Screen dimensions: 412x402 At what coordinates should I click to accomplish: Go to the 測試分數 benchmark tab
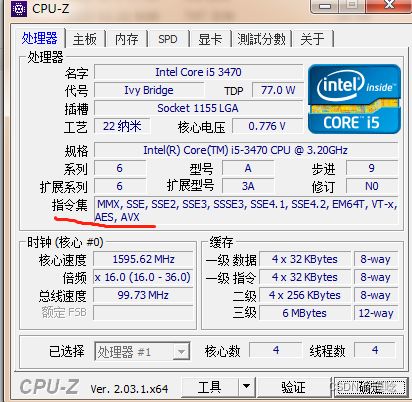coord(262,39)
